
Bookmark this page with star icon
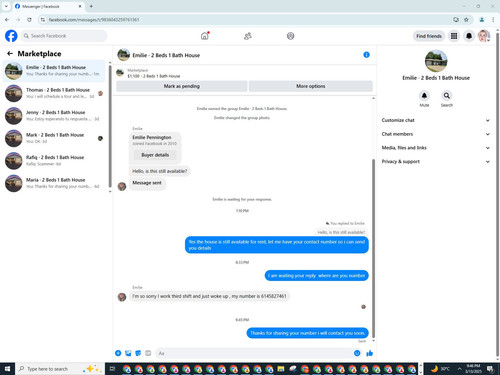point(466,20)
